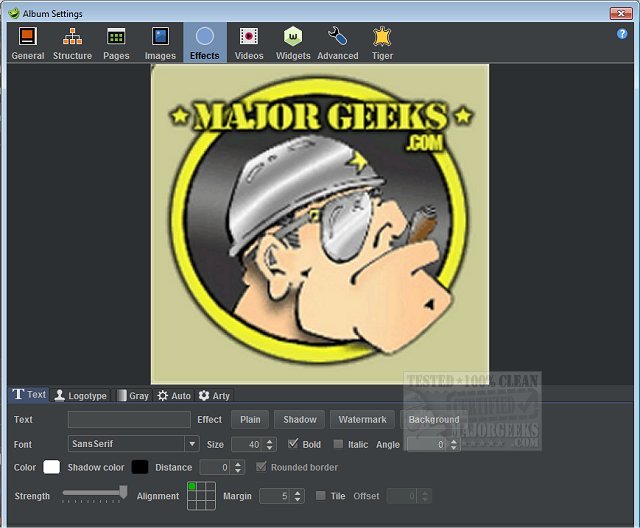
Task: Click the blue help question mark icon
Action: 622,33
